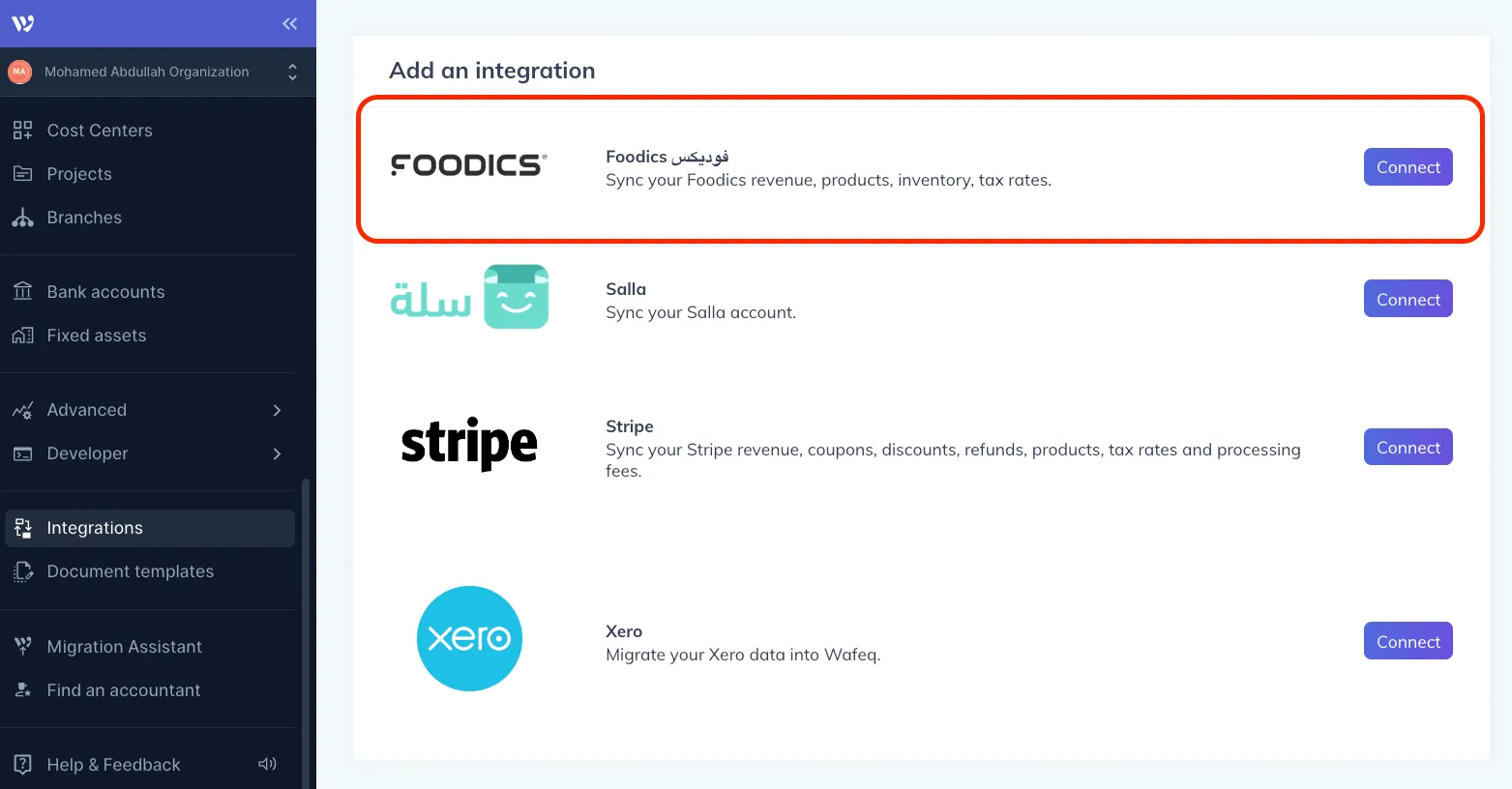Open Projects via the folder icon
1512x789 pixels.
(x=23, y=173)
